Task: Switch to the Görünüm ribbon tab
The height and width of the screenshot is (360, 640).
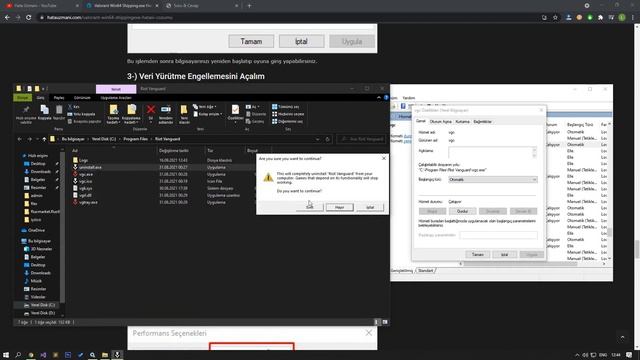Action: point(82,98)
